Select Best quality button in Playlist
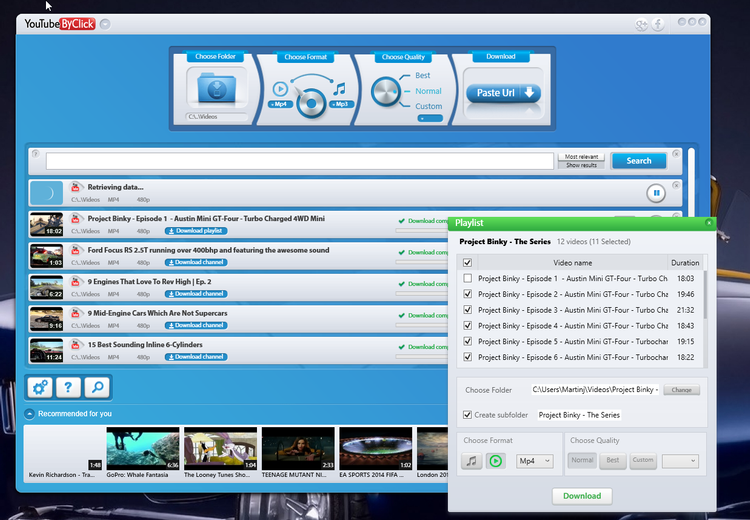This screenshot has height=520, width=750. (613, 460)
